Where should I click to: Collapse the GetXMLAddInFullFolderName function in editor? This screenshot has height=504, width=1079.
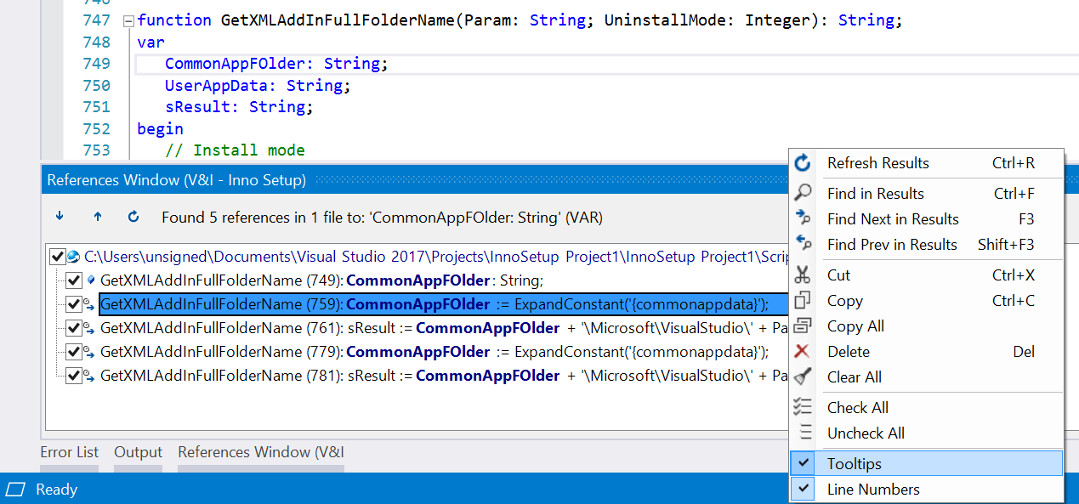(x=128, y=21)
